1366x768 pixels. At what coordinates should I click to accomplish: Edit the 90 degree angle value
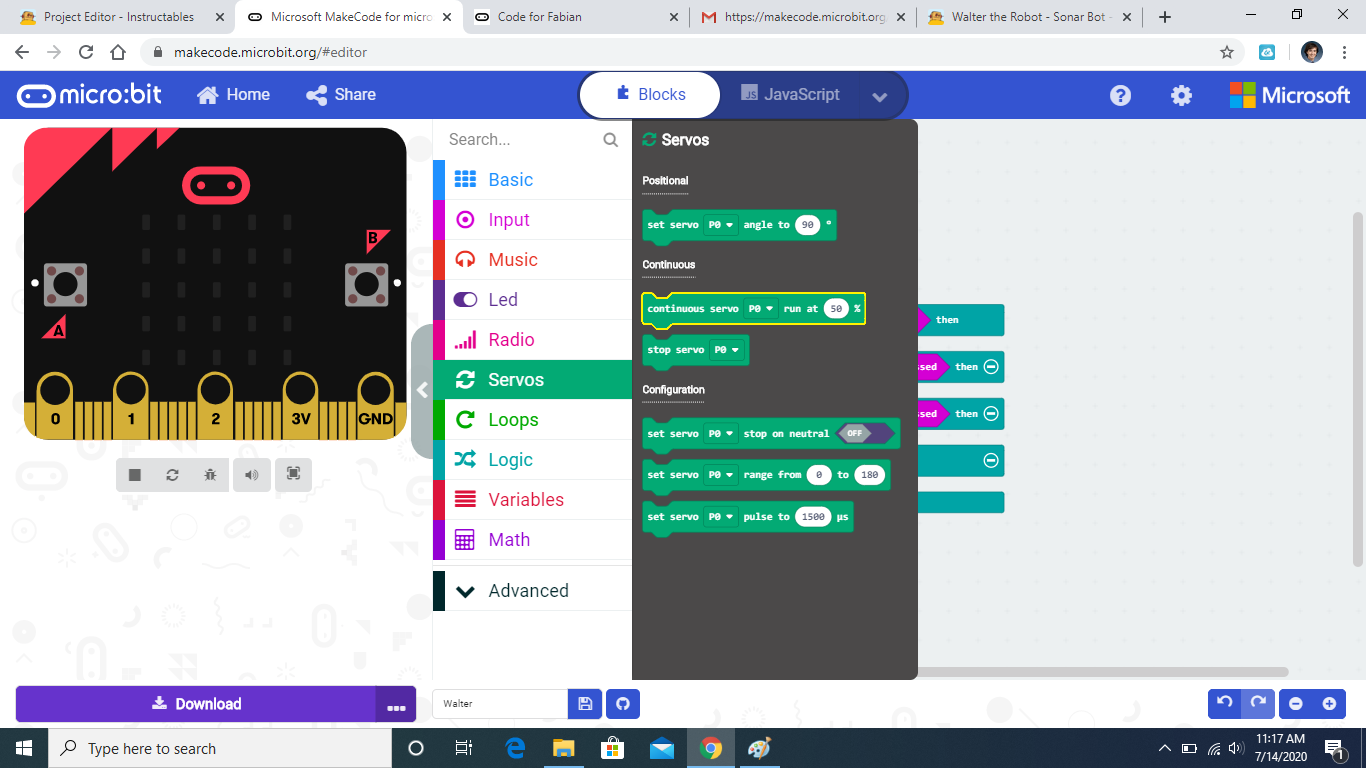[807, 225]
